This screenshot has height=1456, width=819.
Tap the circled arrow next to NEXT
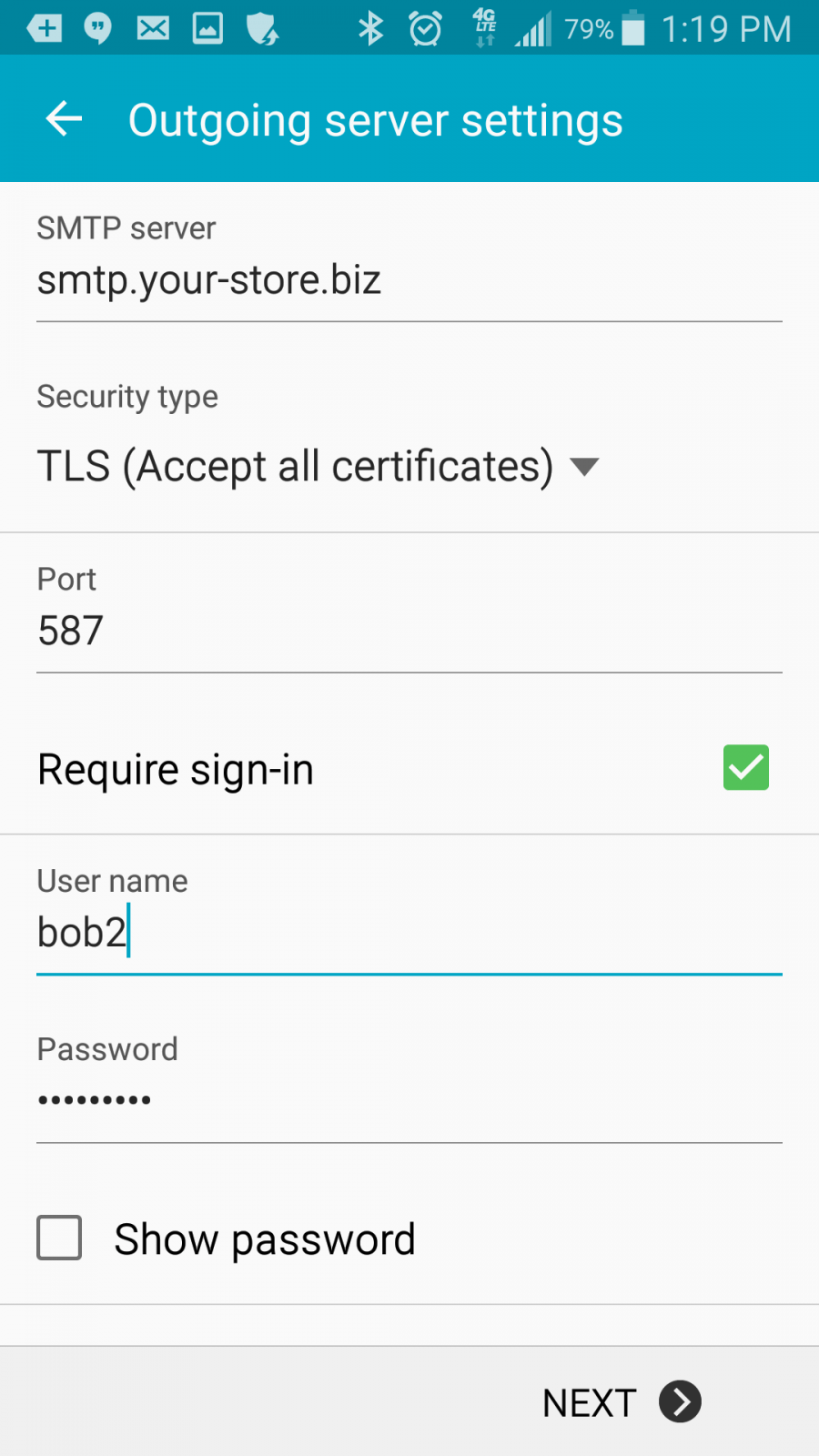[x=681, y=1401]
